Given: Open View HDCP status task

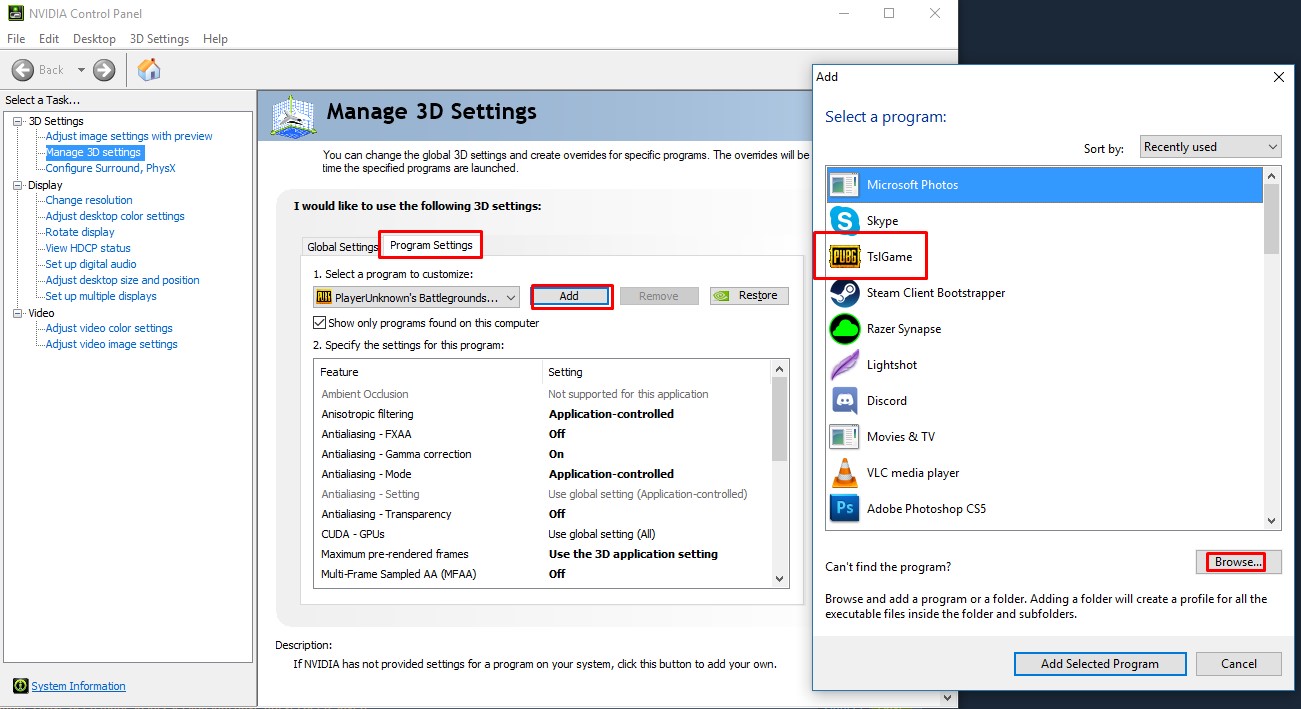Looking at the screenshot, I should [x=88, y=248].
